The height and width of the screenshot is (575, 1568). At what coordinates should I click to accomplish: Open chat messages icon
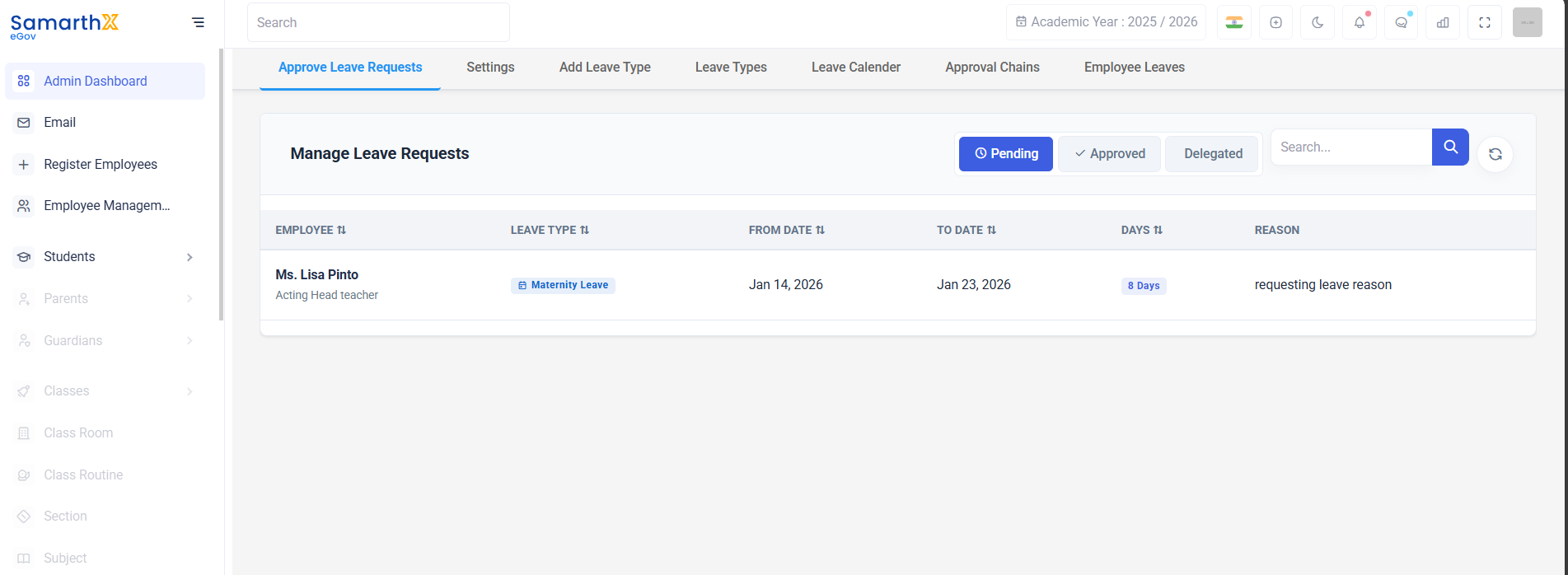1401,23
